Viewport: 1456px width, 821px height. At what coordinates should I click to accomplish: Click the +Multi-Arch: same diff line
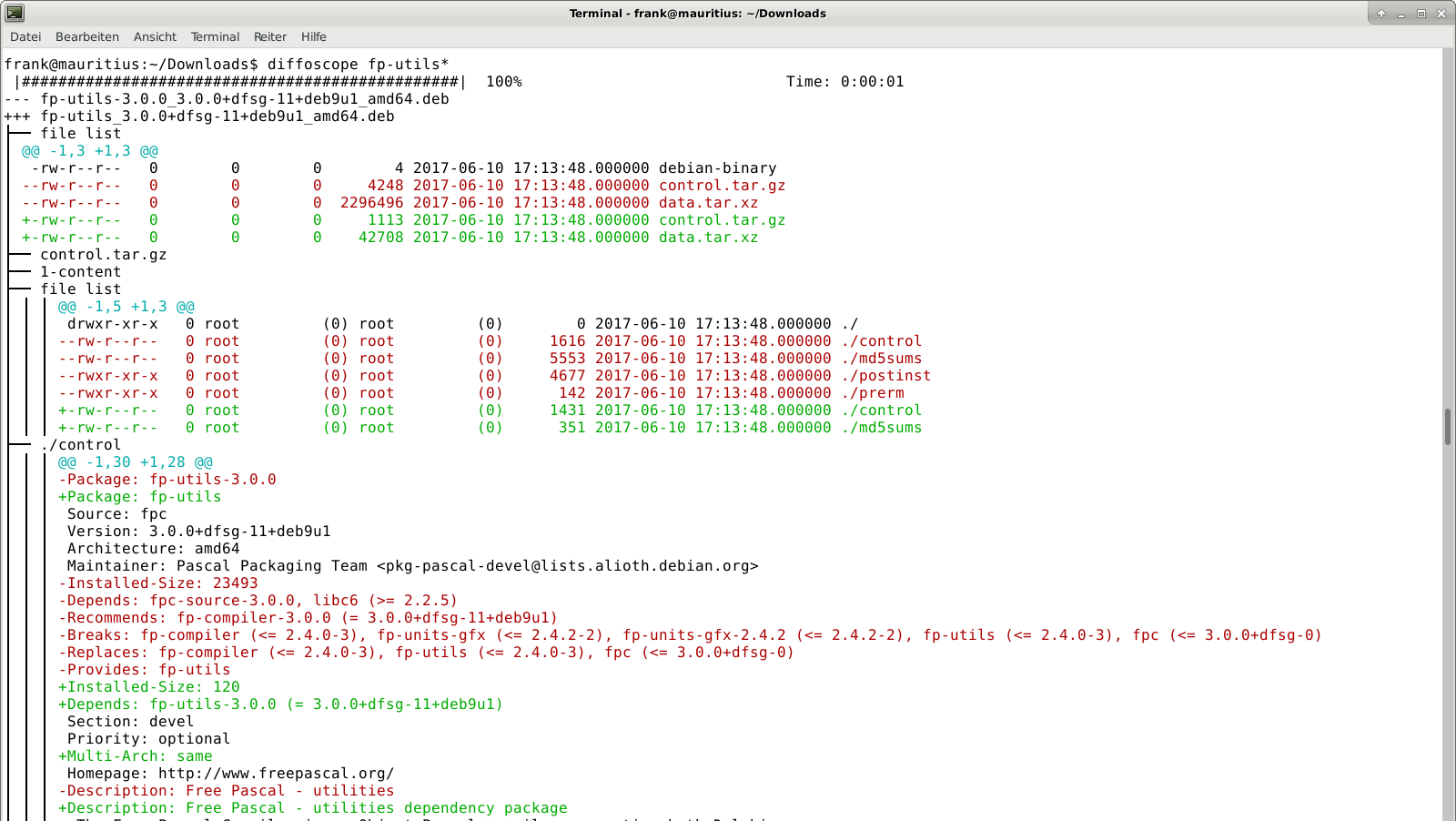pyautogui.click(x=135, y=755)
